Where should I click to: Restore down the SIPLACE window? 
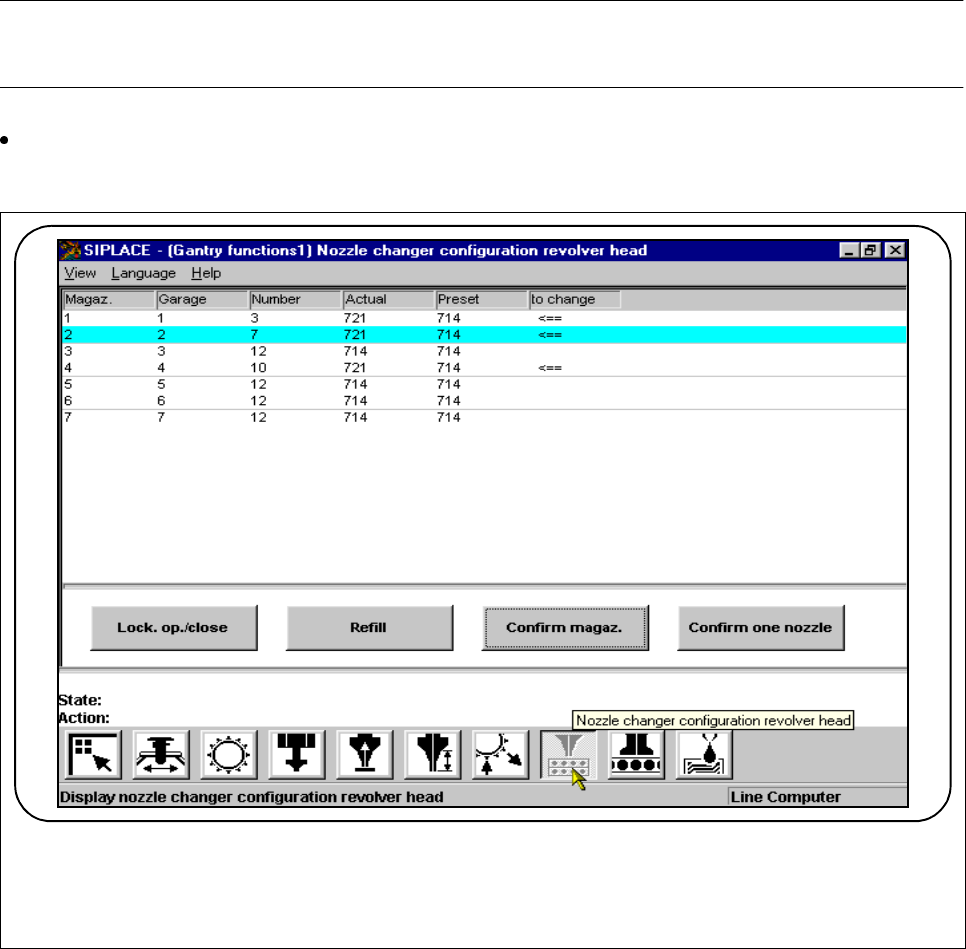point(870,250)
